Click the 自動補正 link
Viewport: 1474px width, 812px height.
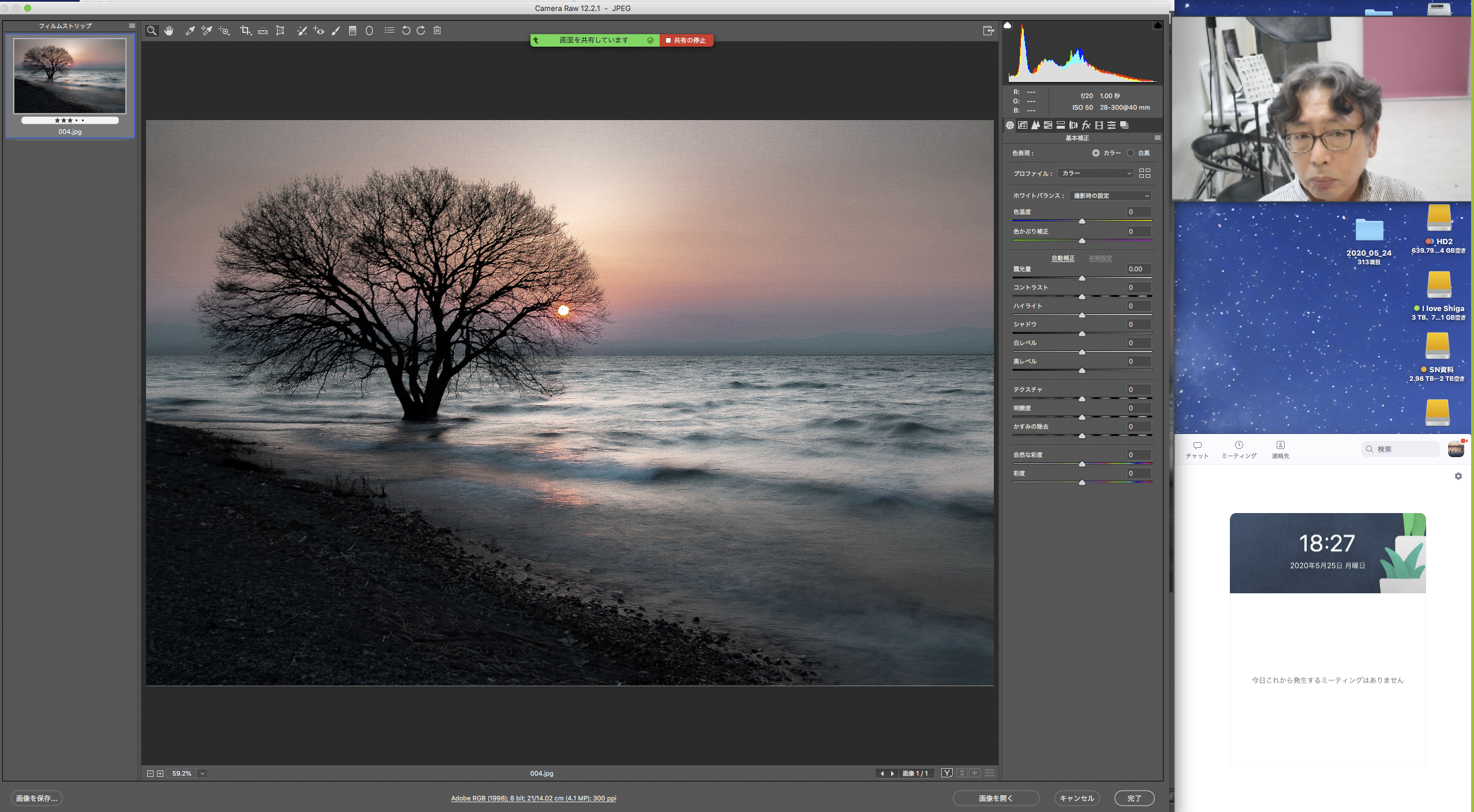pos(1063,258)
